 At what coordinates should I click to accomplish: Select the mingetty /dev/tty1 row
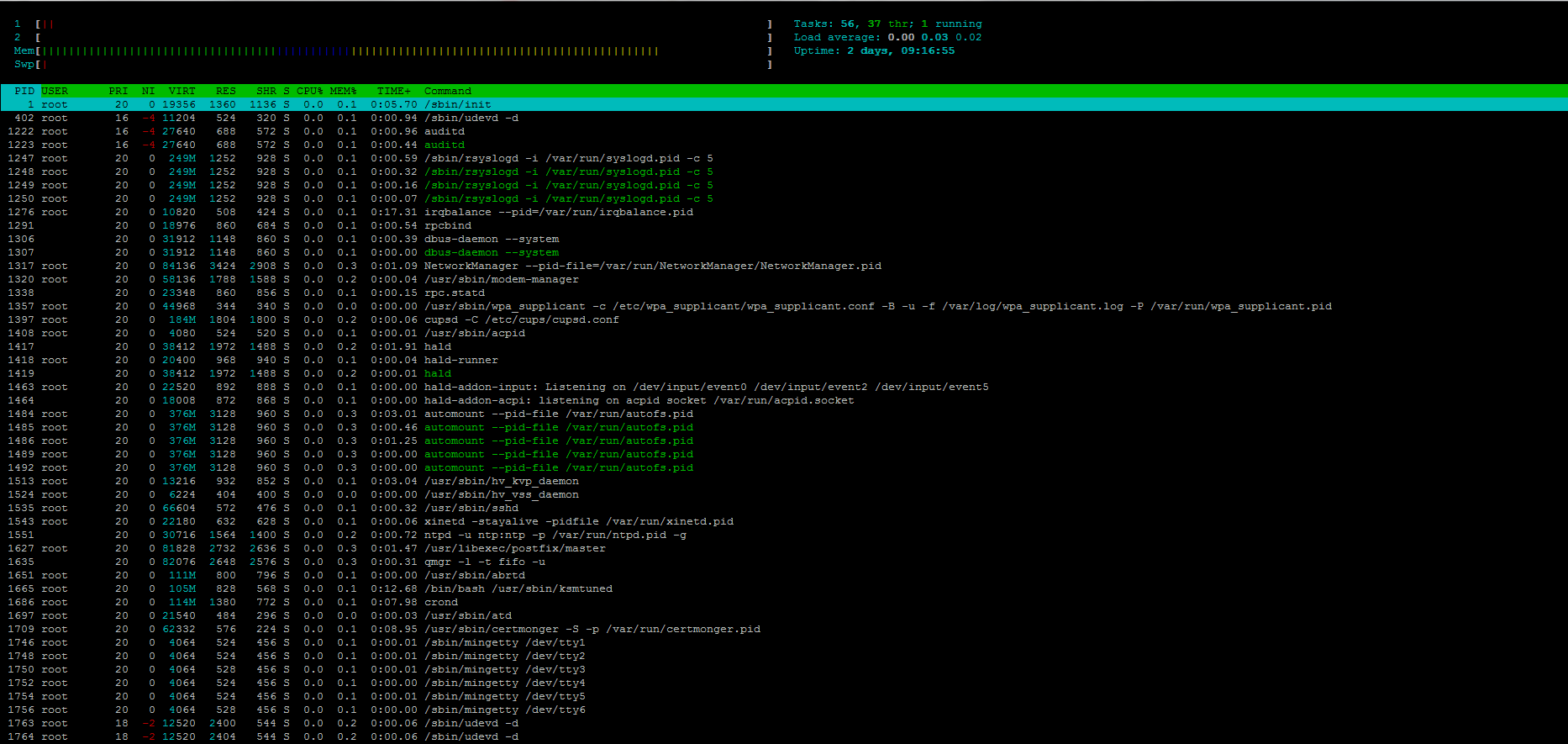[784, 642]
